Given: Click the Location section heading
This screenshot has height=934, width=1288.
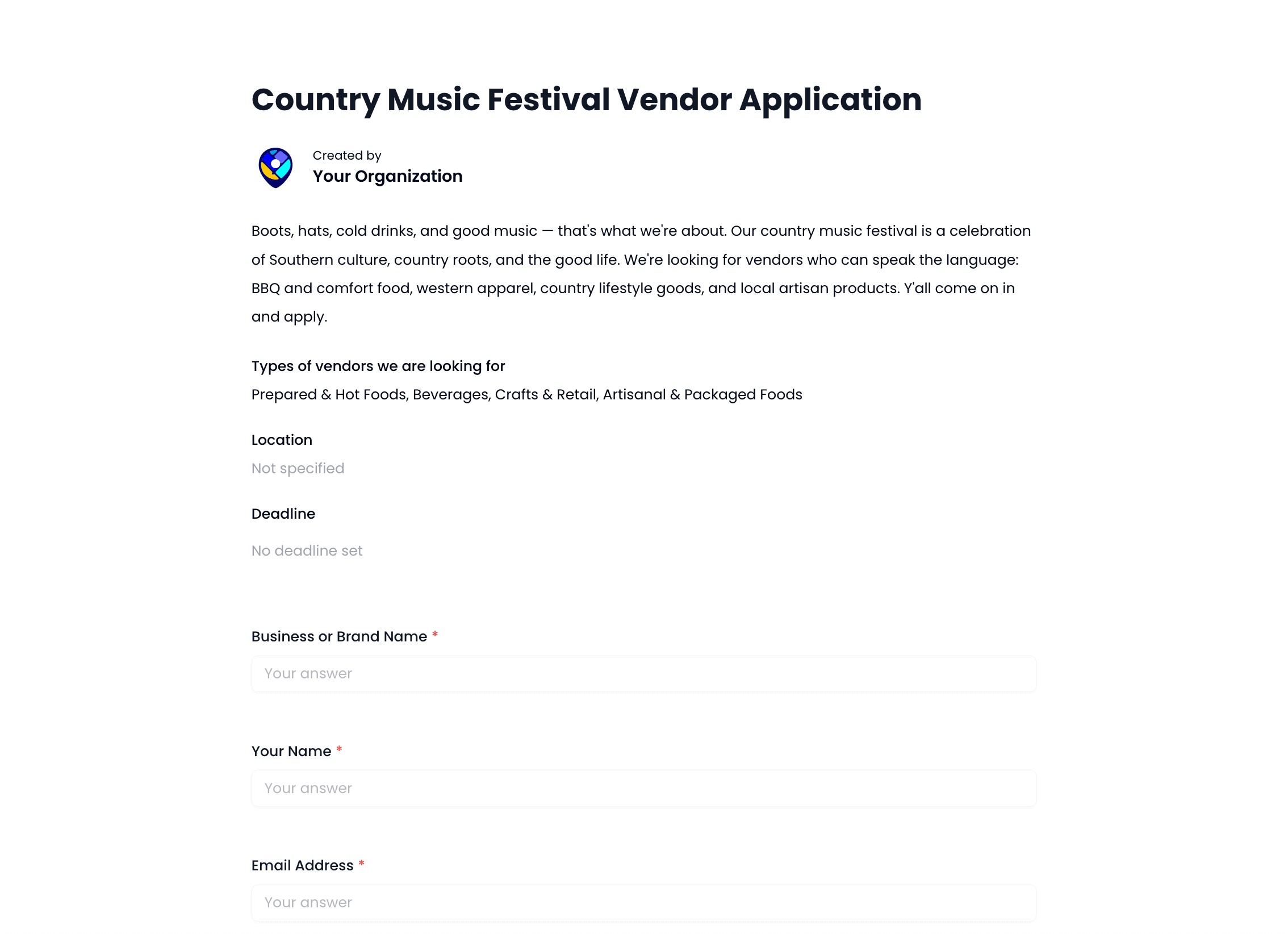Looking at the screenshot, I should coord(282,440).
